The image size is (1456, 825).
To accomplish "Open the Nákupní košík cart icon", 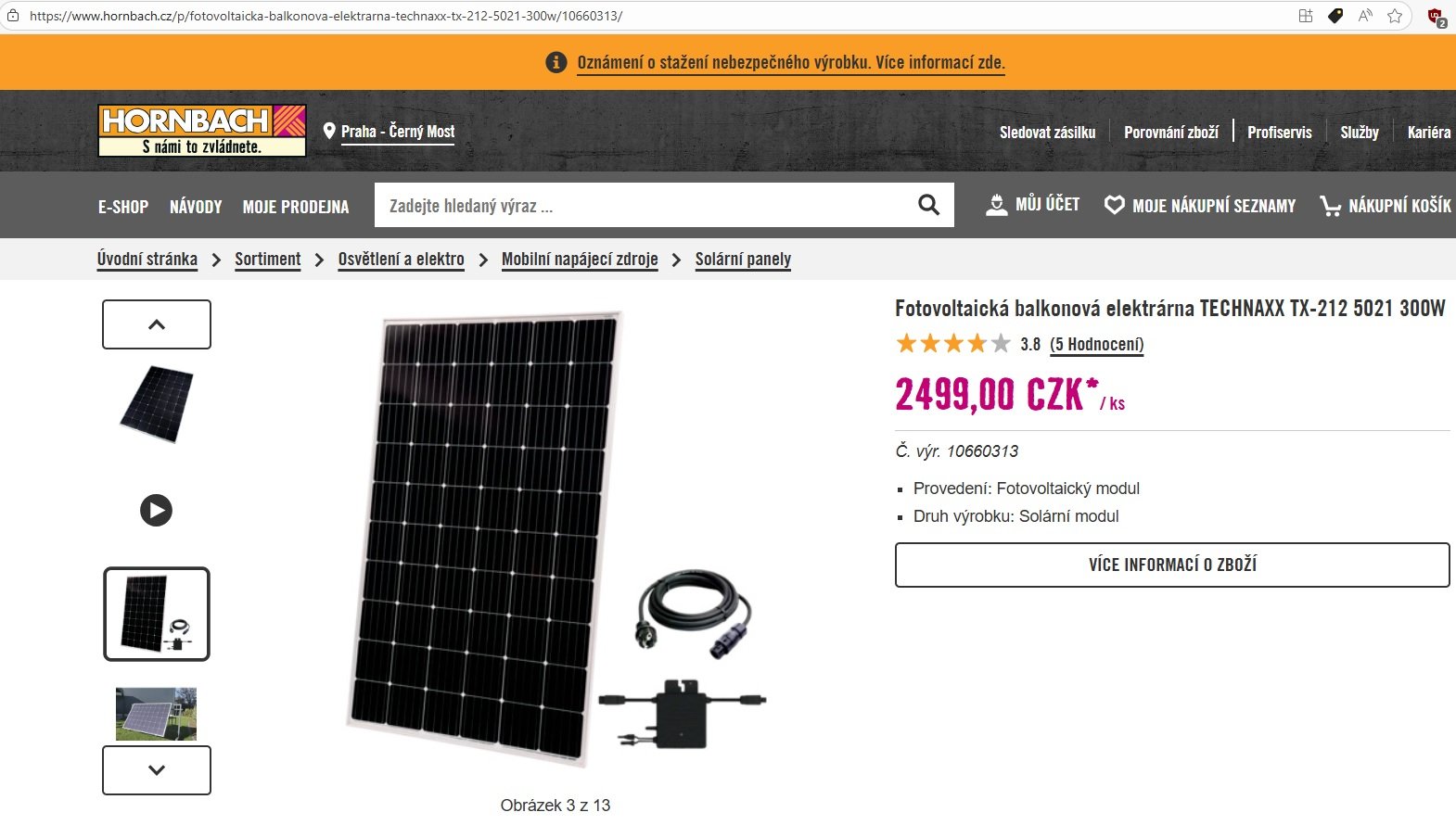I will click(x=1330, y=206).
